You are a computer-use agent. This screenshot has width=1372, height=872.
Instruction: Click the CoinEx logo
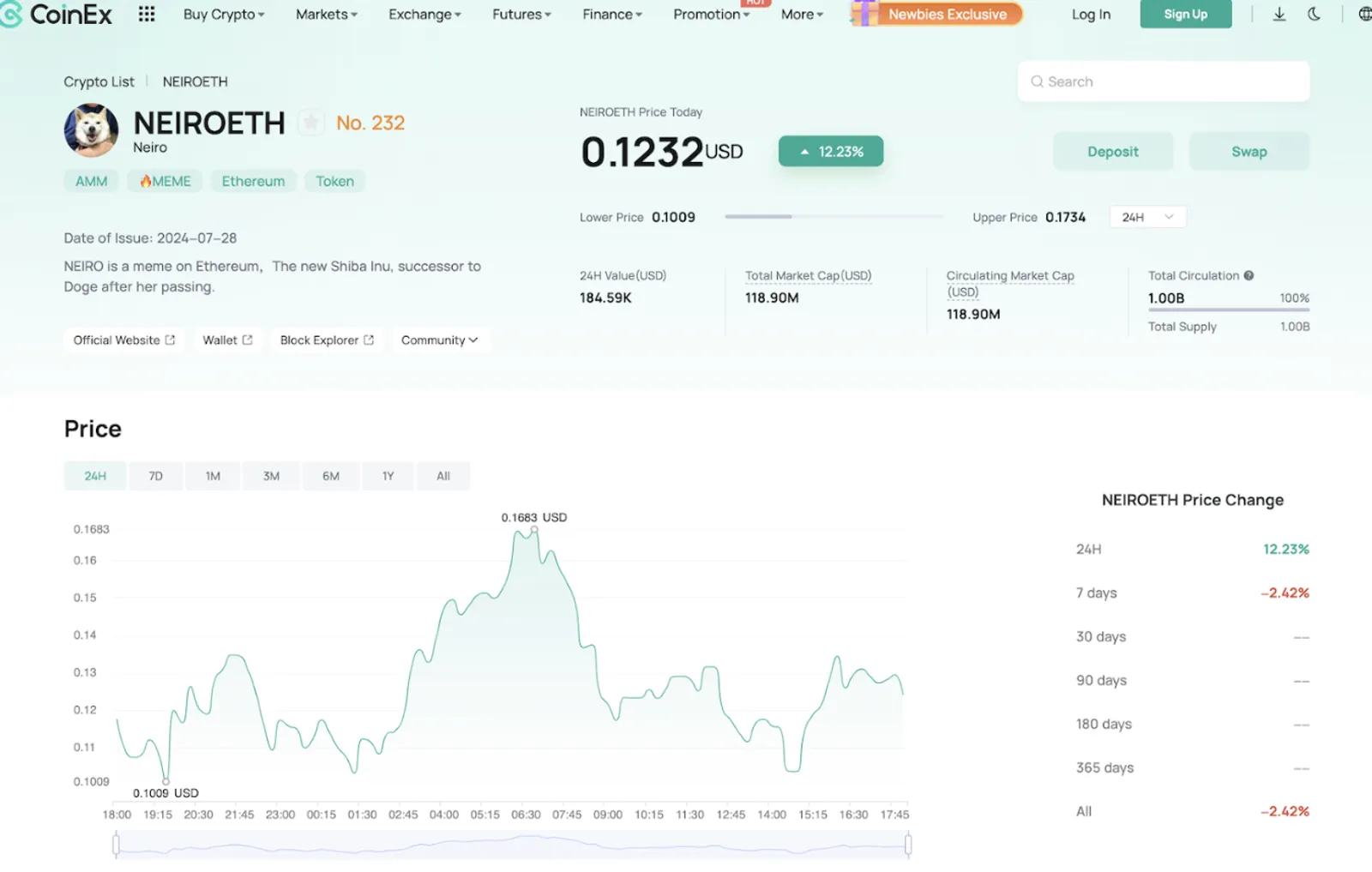pyautogui.click(x=57, y=14)
